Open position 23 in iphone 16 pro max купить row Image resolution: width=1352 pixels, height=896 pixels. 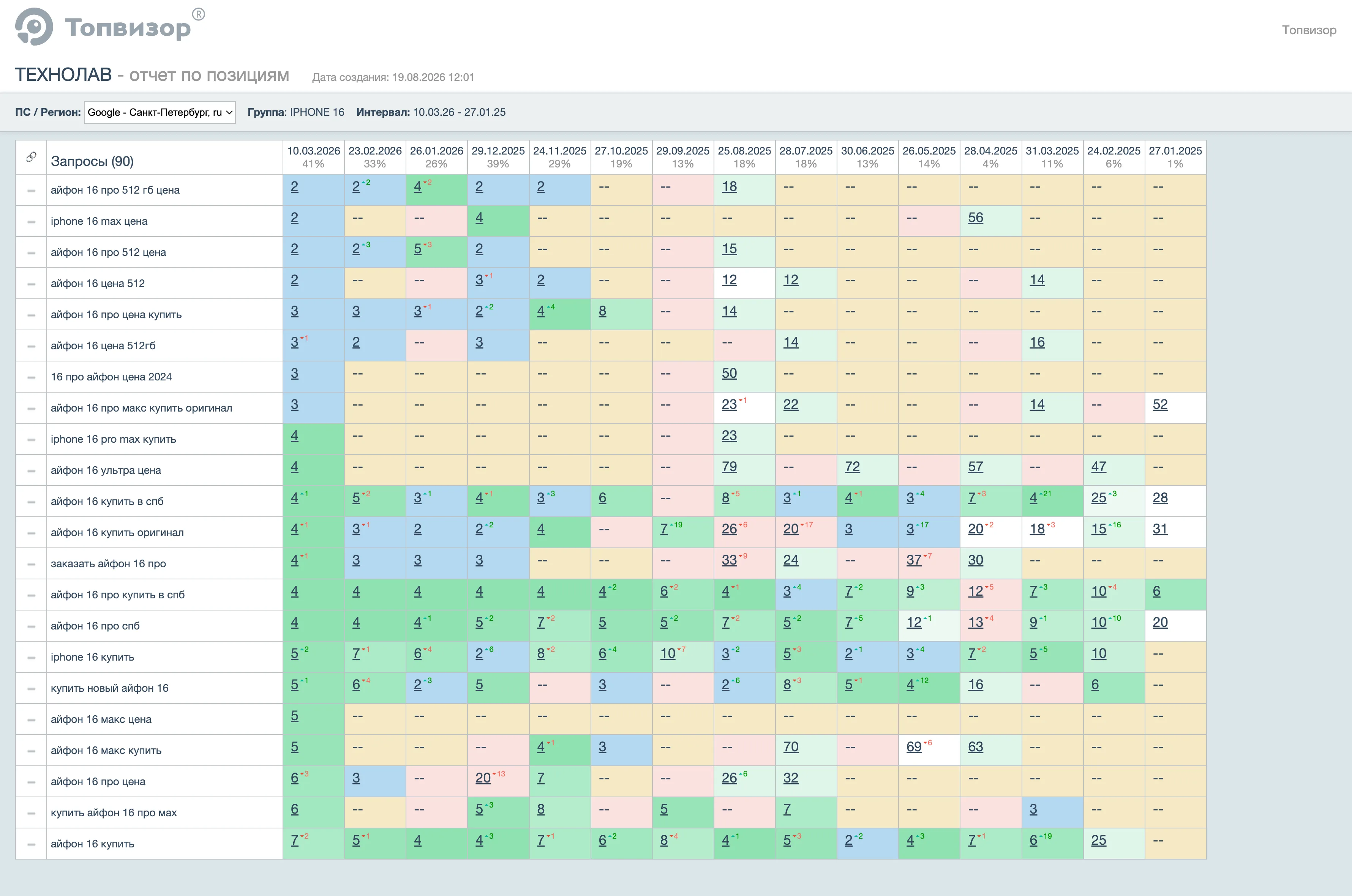(x=729, y=435)
